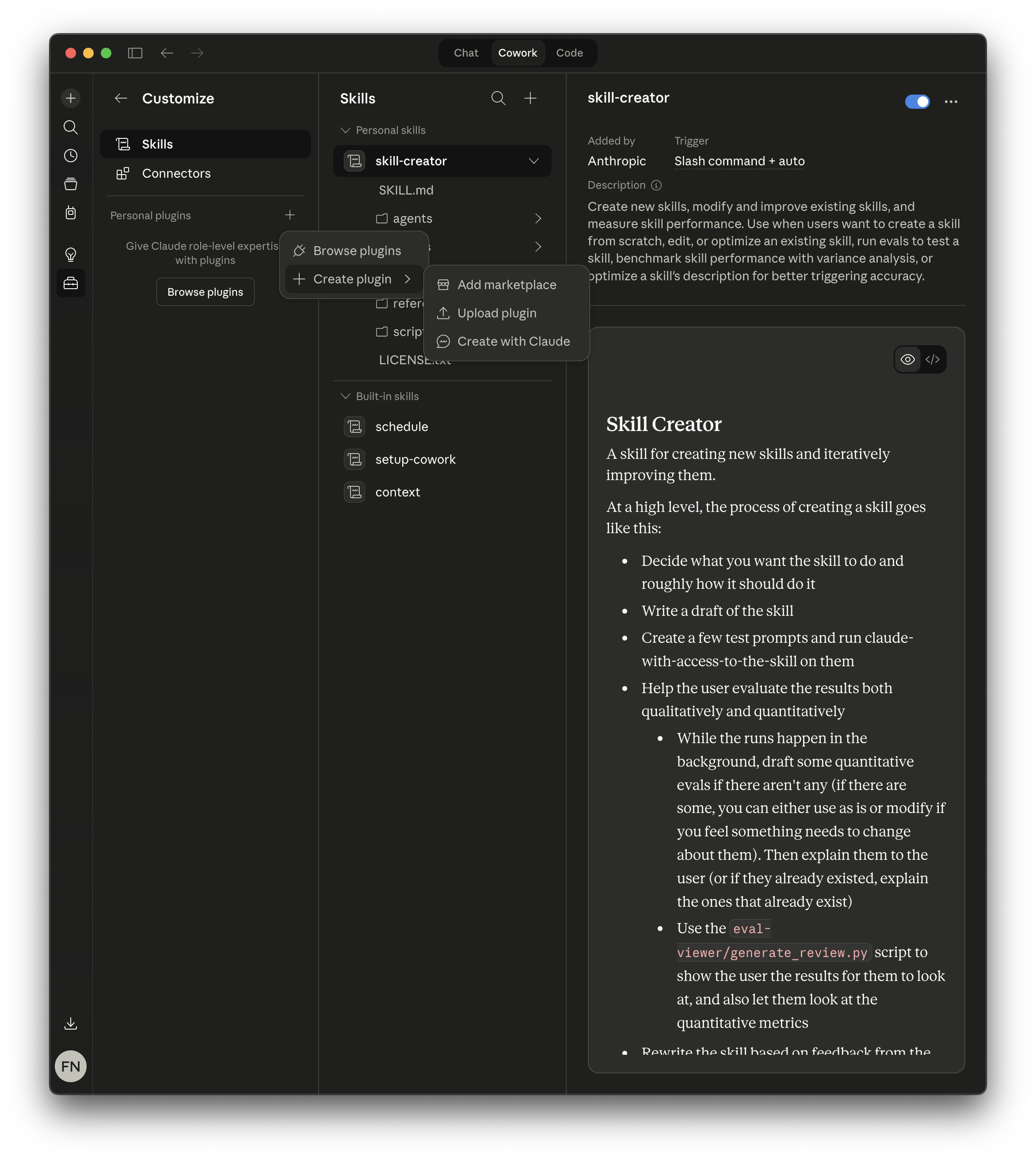The width and height of the screenshot is (1036, 1160).
Task: Collapse the Personal skills section
Action: pyautogui.click(x=346, y=130)
